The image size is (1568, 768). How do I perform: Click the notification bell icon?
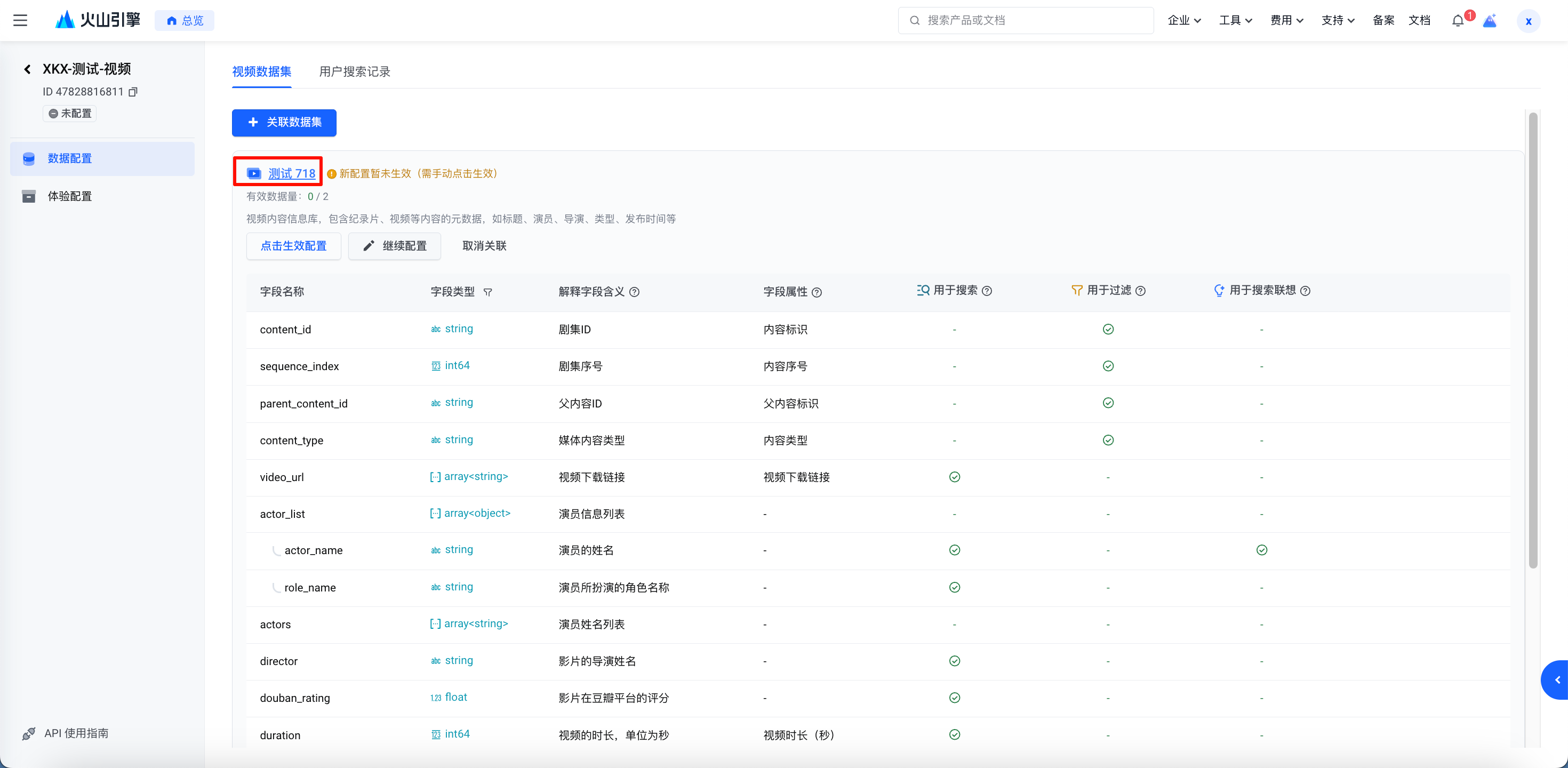(1457, 21)
